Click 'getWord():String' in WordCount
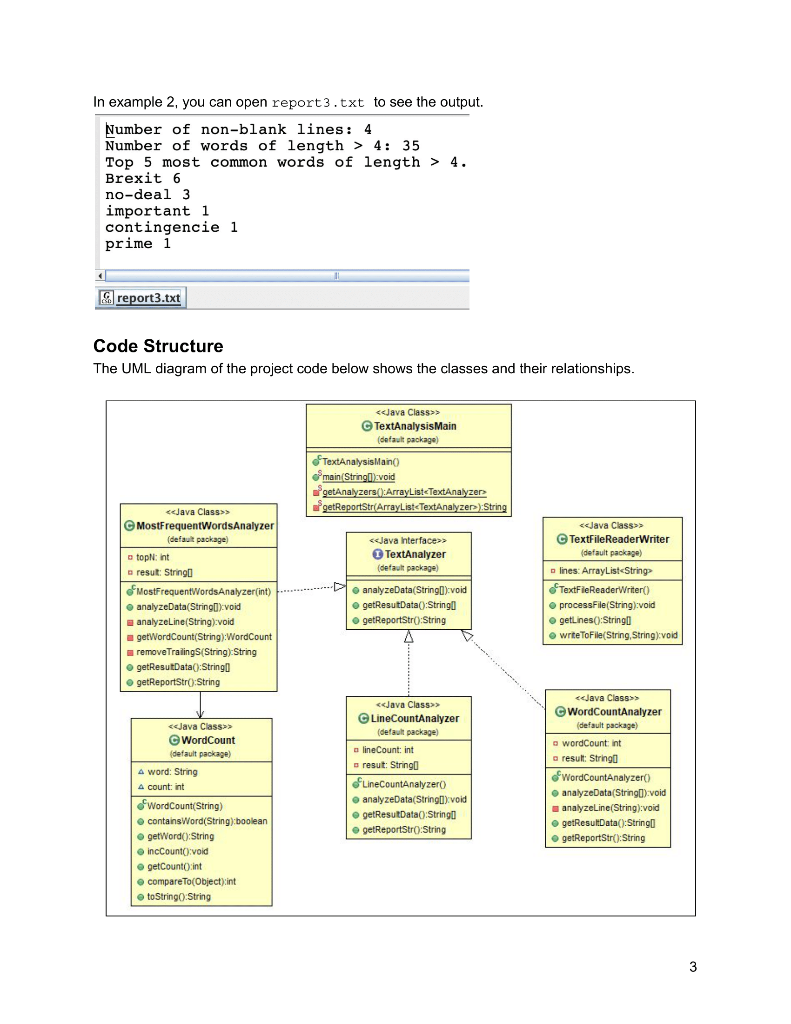 click(181, 837)
